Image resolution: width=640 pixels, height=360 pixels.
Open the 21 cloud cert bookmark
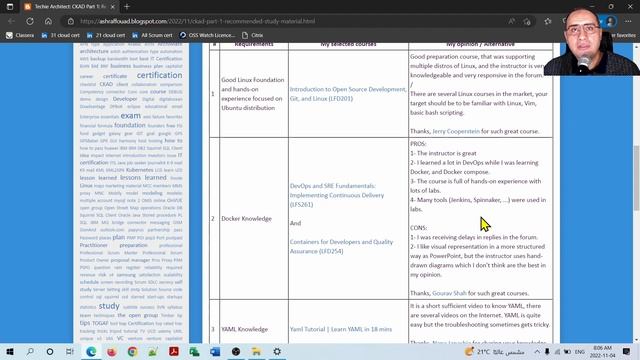106,35
